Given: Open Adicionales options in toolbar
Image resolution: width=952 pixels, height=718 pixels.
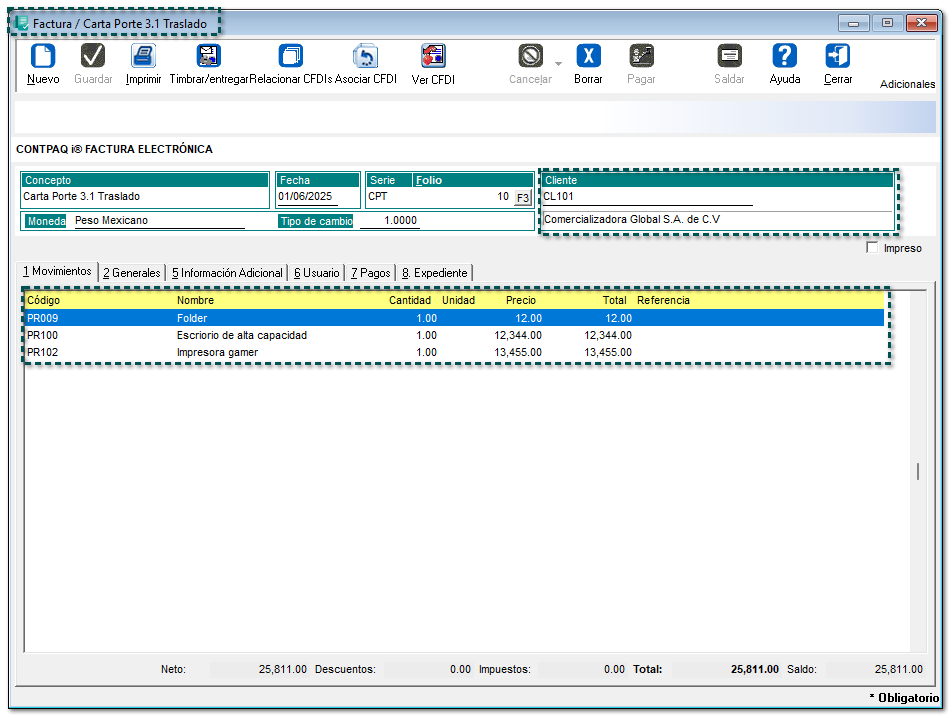Looking at the screenshot, I should pos(907,85).
